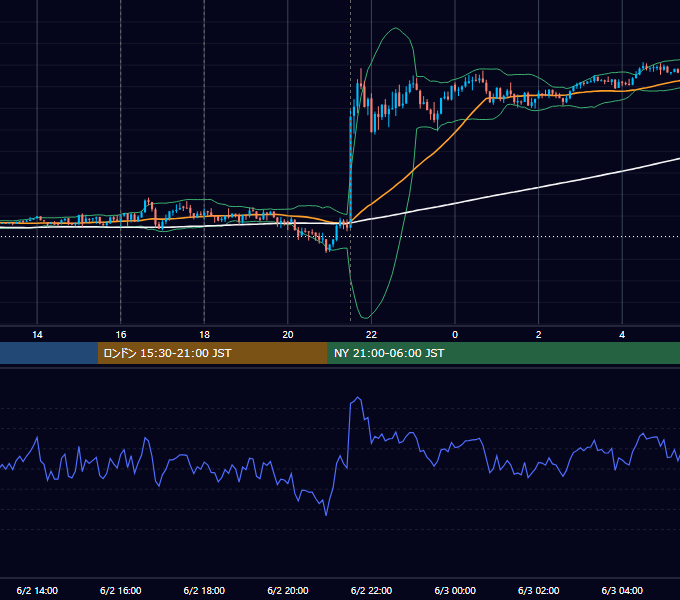Click the oscillator peak near 22:00
Viewport: 680px width, 600px height.
point(357,398)
